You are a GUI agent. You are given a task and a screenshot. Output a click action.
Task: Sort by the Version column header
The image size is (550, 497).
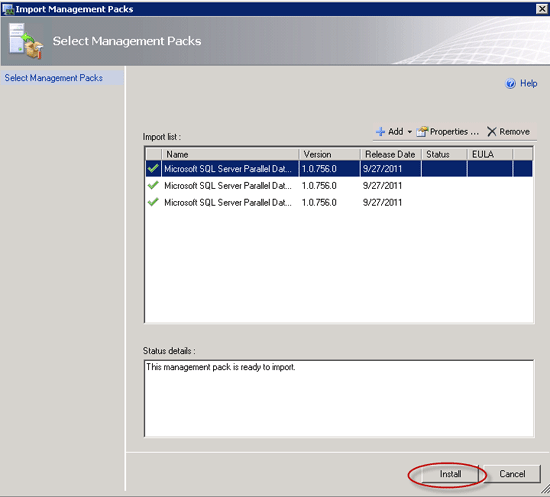pyautogui.click(x=329, y=154)
